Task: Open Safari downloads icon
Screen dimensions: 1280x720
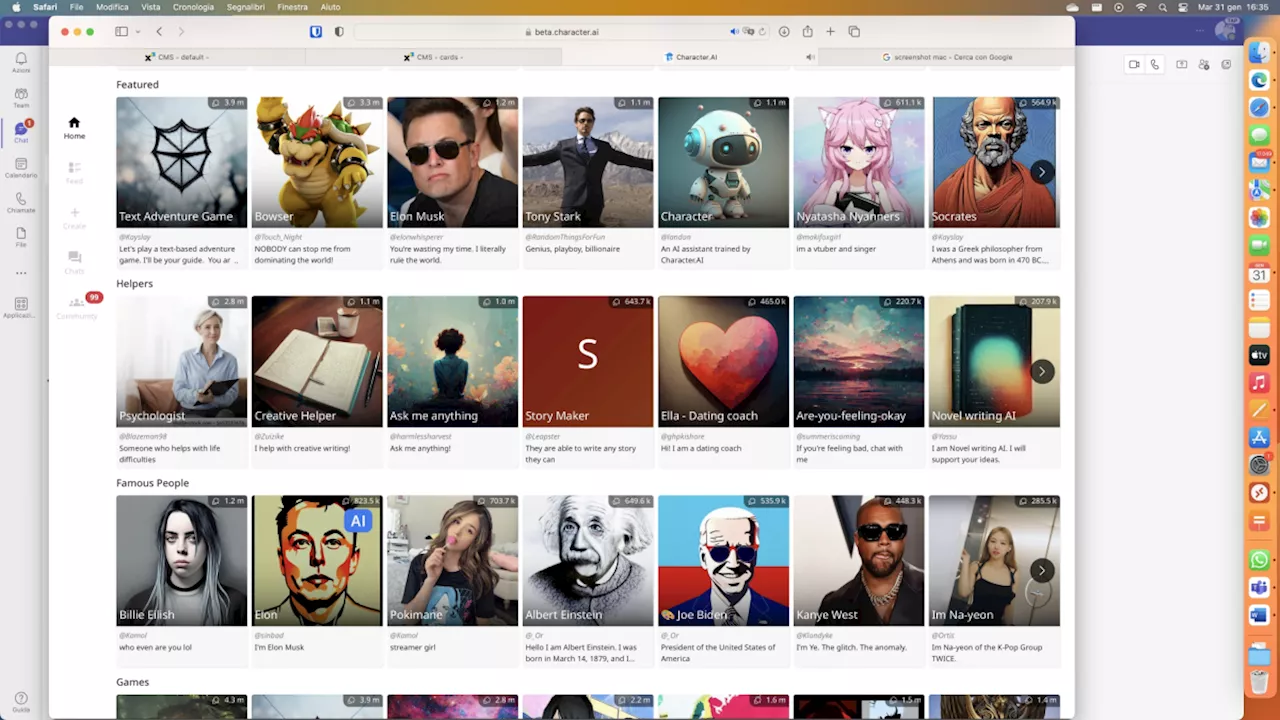Action: 784,32
